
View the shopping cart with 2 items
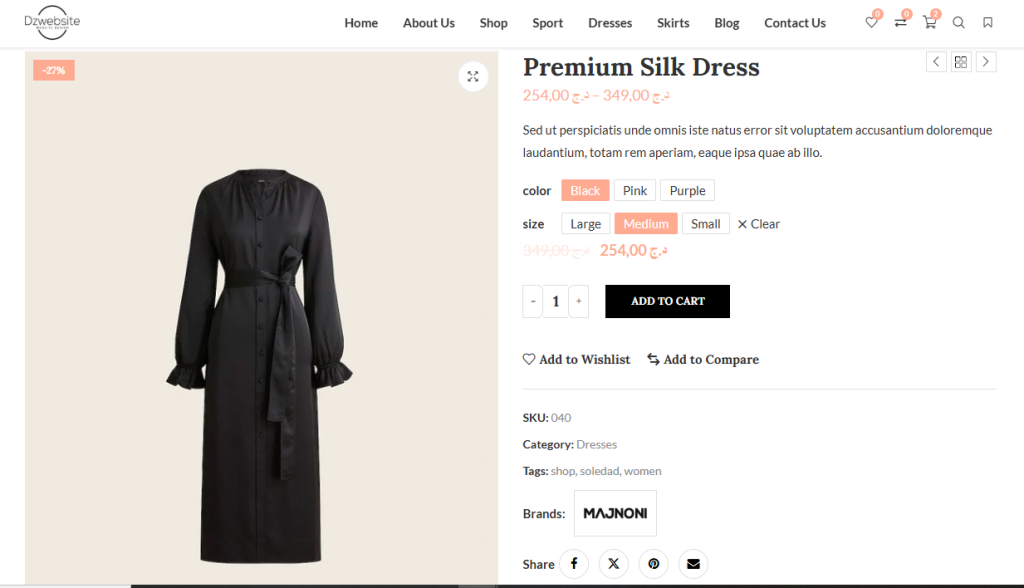click(x=928, y=22)
